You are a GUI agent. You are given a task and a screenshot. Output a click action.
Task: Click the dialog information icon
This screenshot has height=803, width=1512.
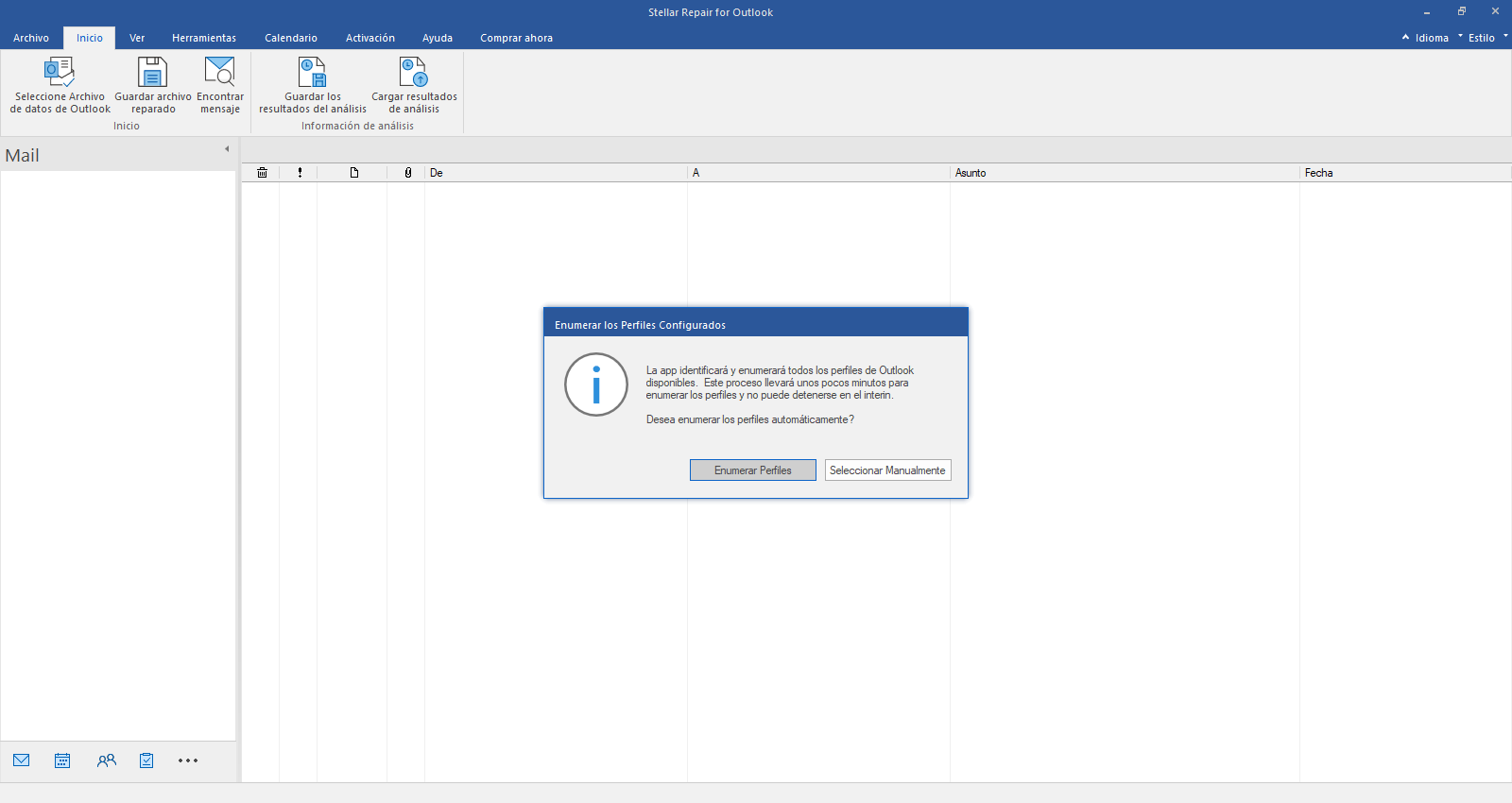pos(596,384)
